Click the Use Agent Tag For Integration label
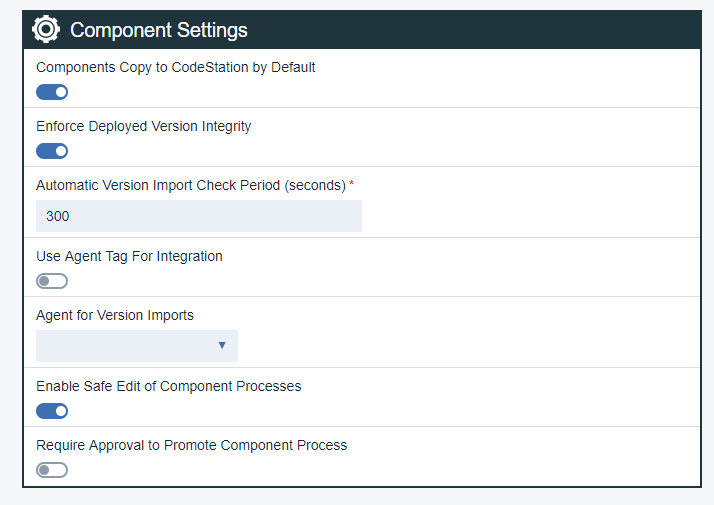 coord(129,256)
